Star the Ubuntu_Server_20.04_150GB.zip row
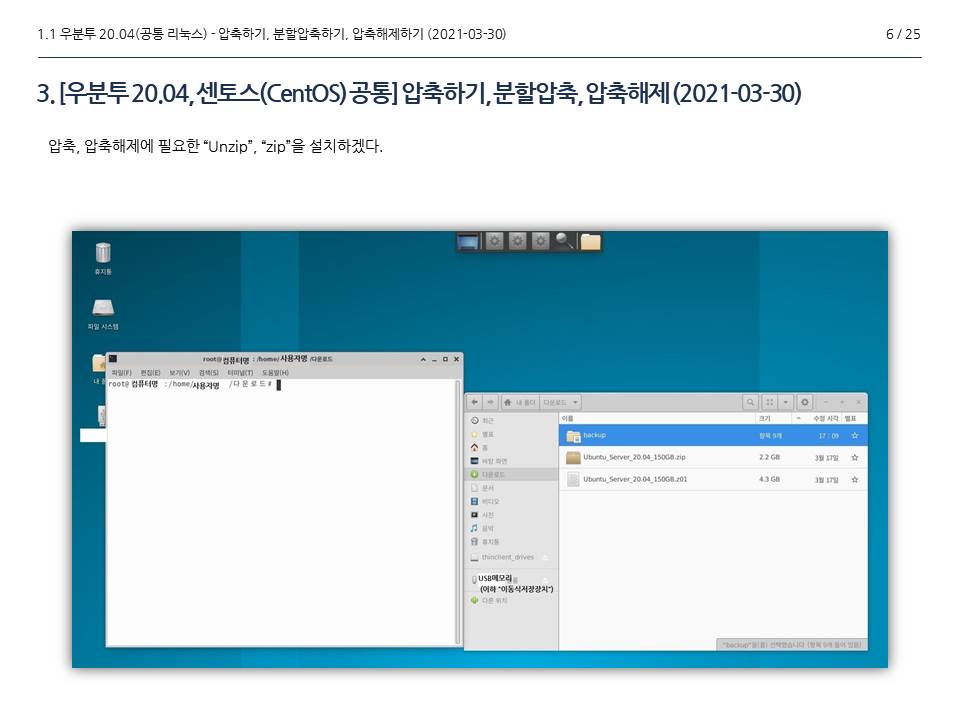The width and height of the screenshot is (960, 720). (855, 457)
